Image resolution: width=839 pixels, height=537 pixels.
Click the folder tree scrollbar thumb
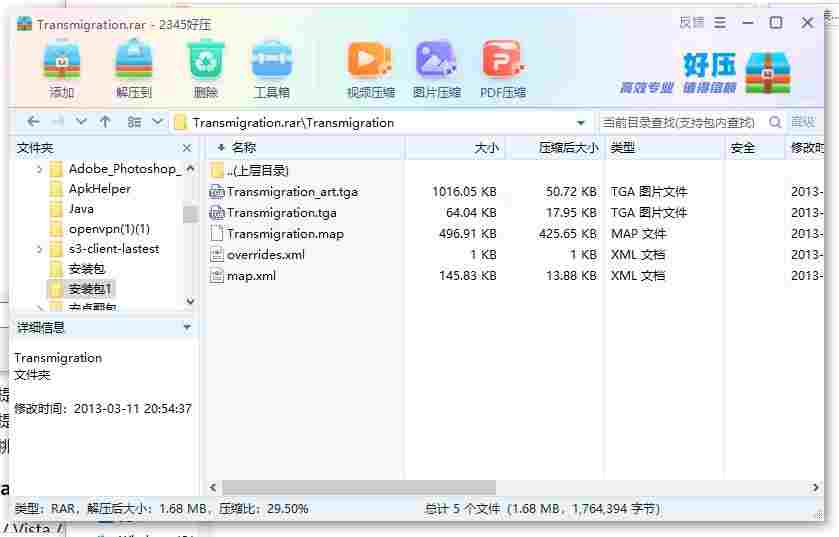tap(190, 214)
